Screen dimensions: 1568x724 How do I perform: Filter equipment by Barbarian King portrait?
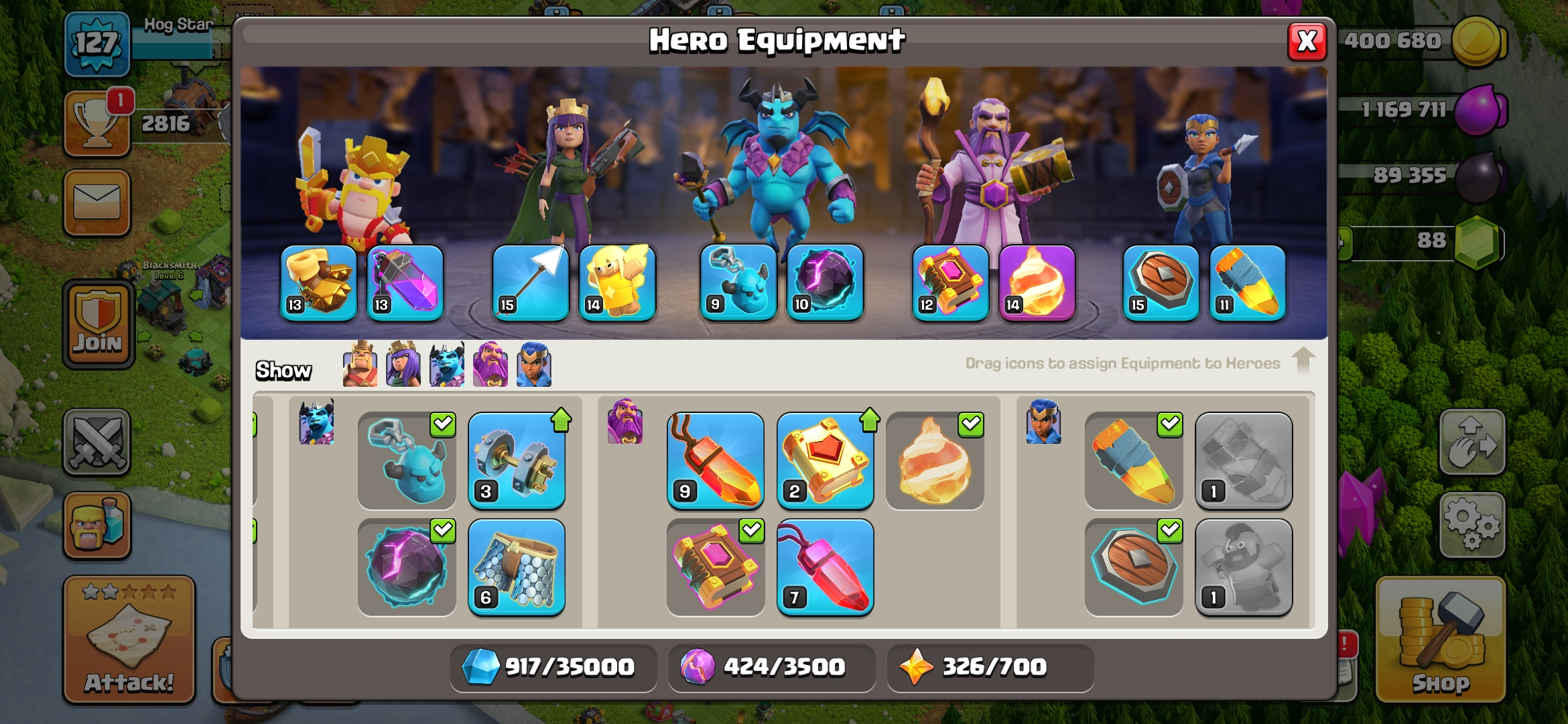click(x=360, y=364)
